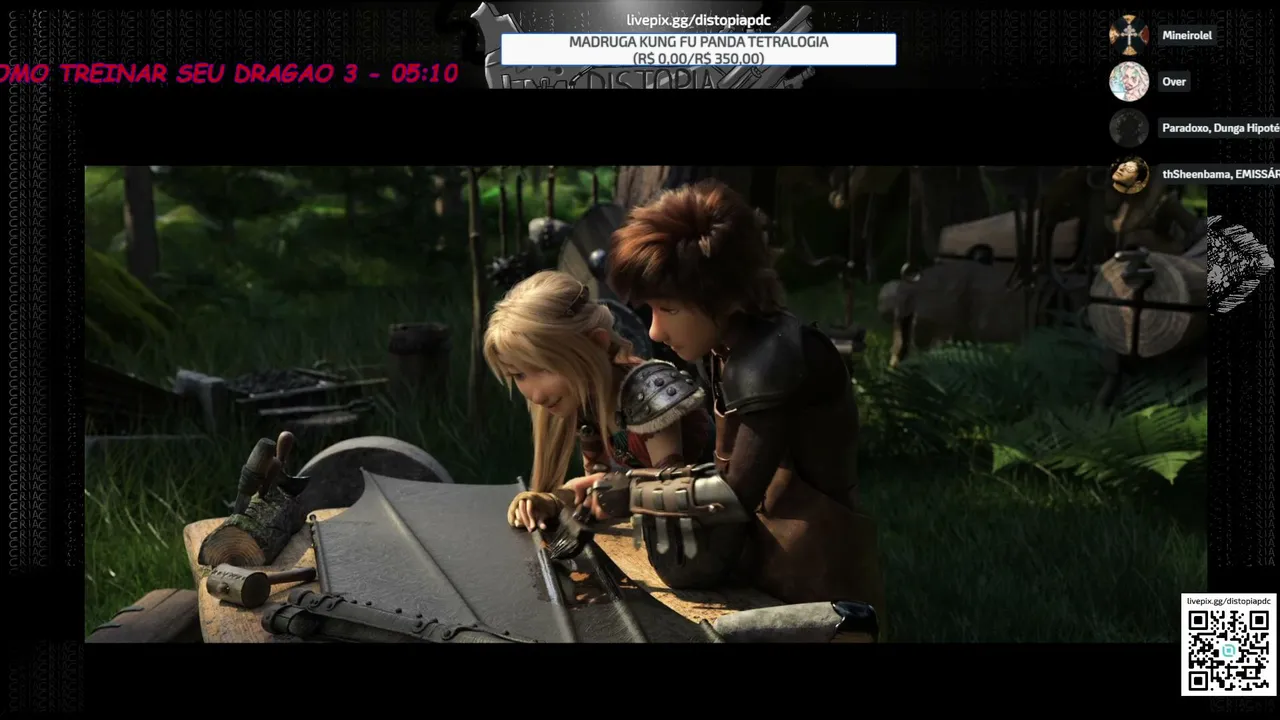Click the username text Over
This screenshot has height=720, width=1280.
click(x=1174, y=82)
